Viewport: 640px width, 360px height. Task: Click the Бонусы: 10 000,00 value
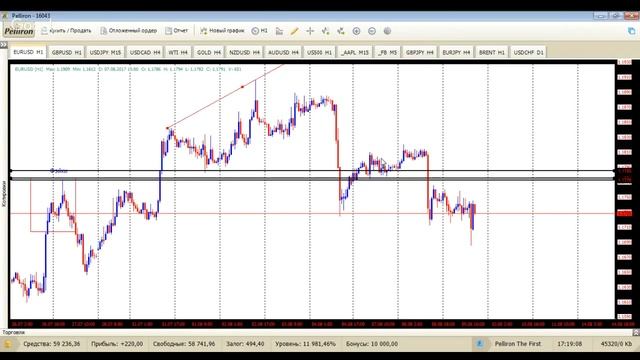372,344
